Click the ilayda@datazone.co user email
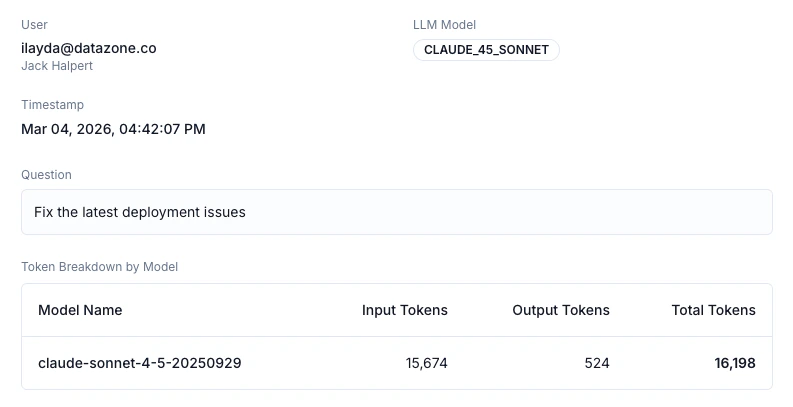Image resolution: width=793 pixels, height=407 pixels. [x=88, y=48]
